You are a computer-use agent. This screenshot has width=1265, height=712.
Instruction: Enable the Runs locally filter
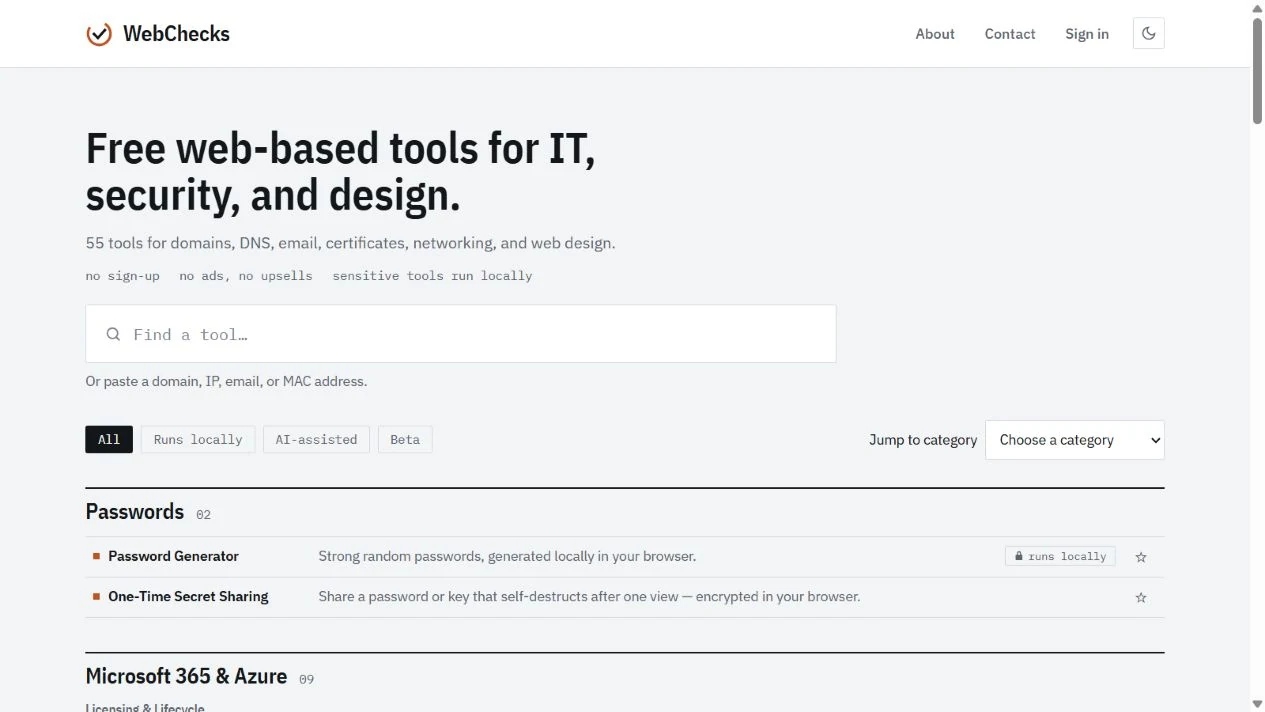tap(198, 439)
